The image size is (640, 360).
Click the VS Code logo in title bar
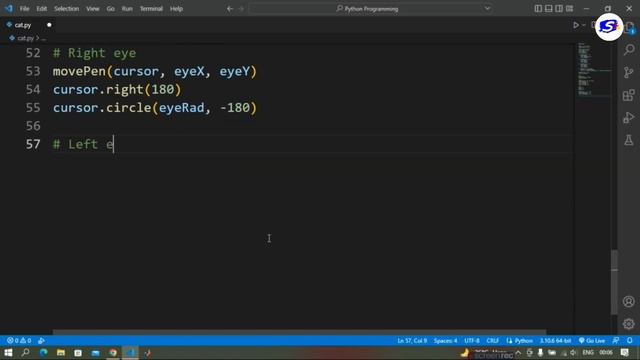pyautogui.click(x=9, y=9)
